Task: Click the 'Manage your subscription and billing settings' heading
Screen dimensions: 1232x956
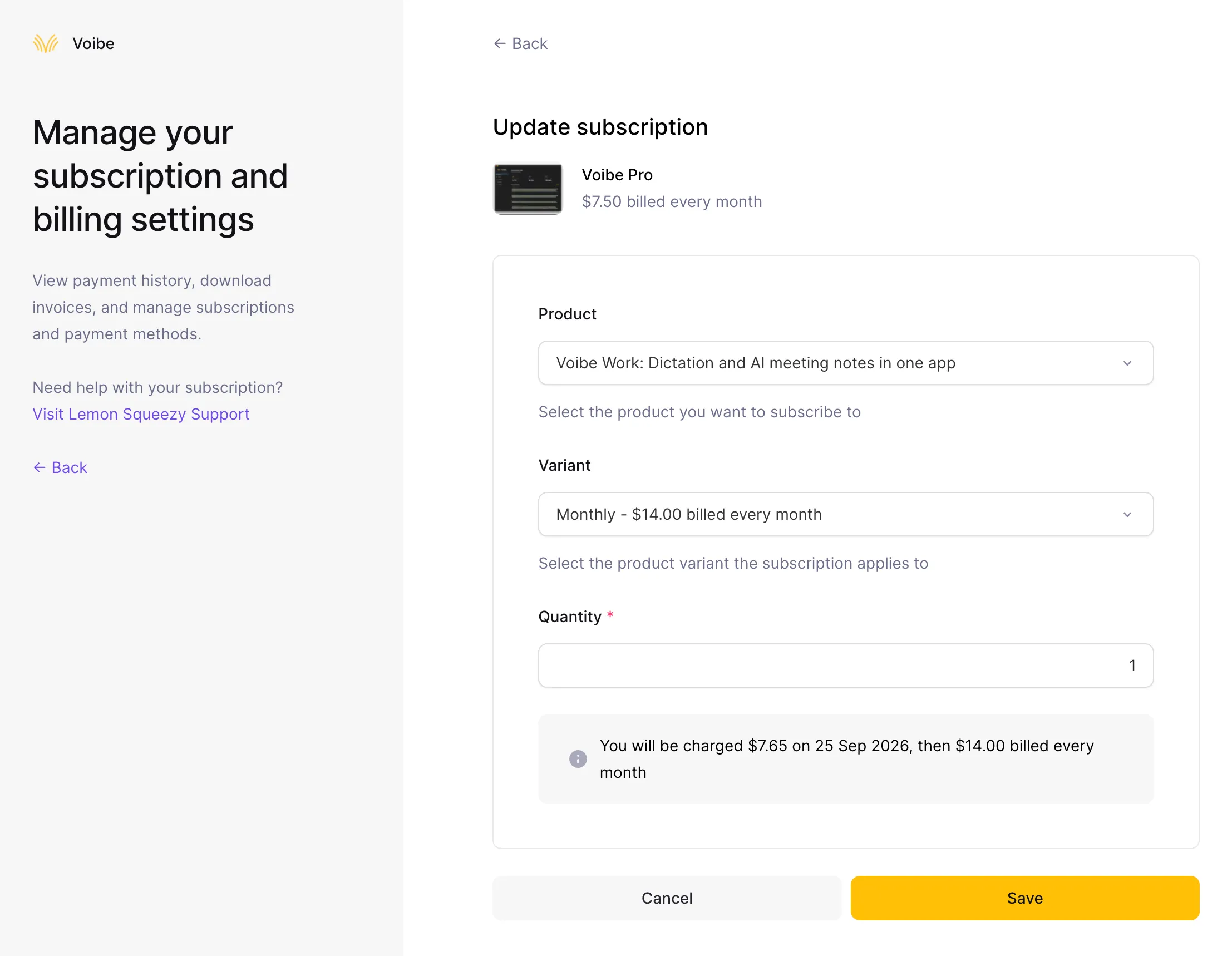Action: pyautogui.click(x=160, y=176)
